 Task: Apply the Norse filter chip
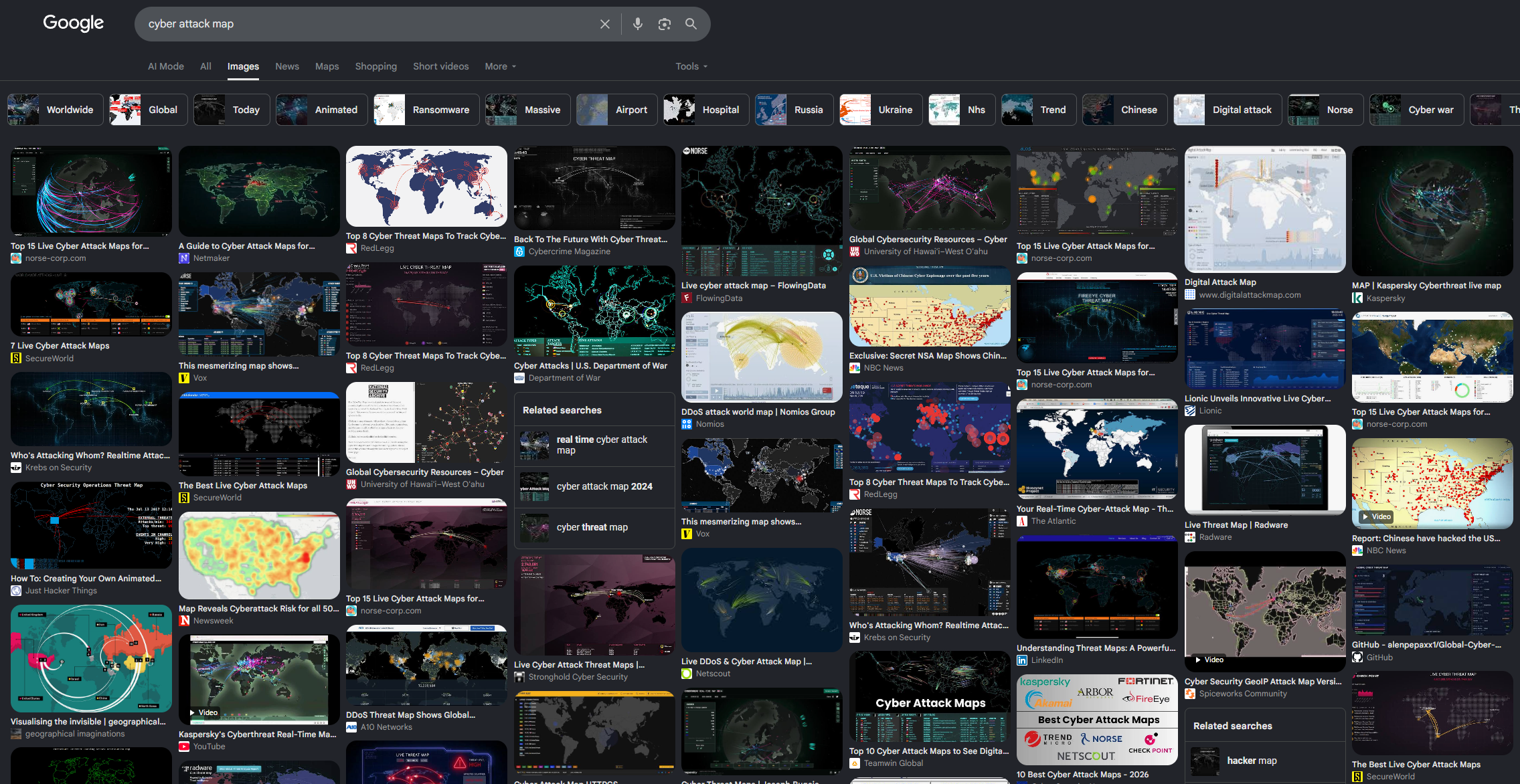pos(1325,110)
